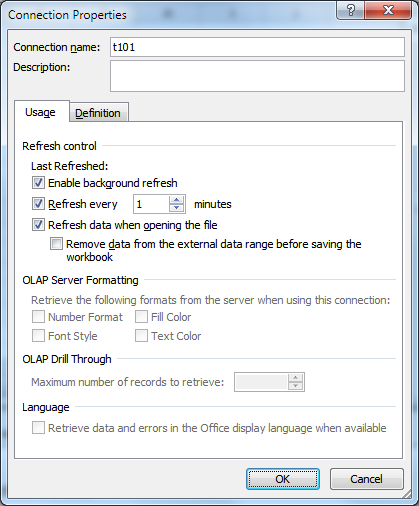Tick the Office display language checkbox
419x506 pixels.
pos(38,428)
